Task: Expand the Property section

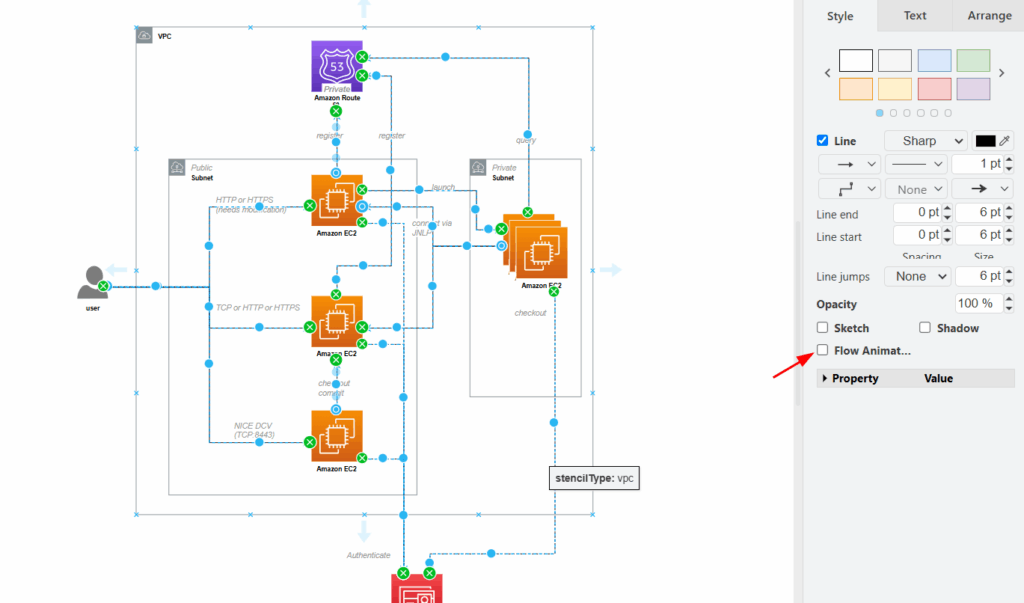Action: (x=822, y=378)
